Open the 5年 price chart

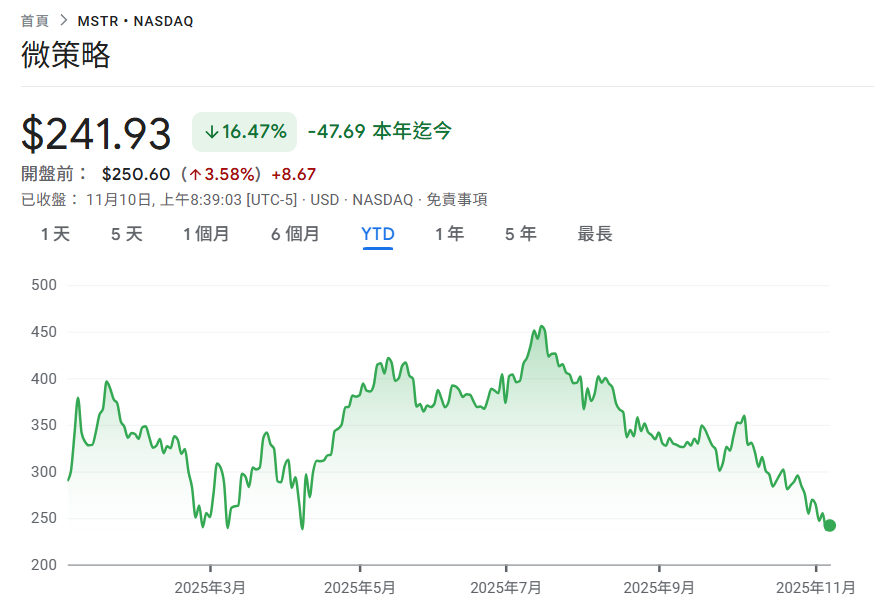coord(520,233)
